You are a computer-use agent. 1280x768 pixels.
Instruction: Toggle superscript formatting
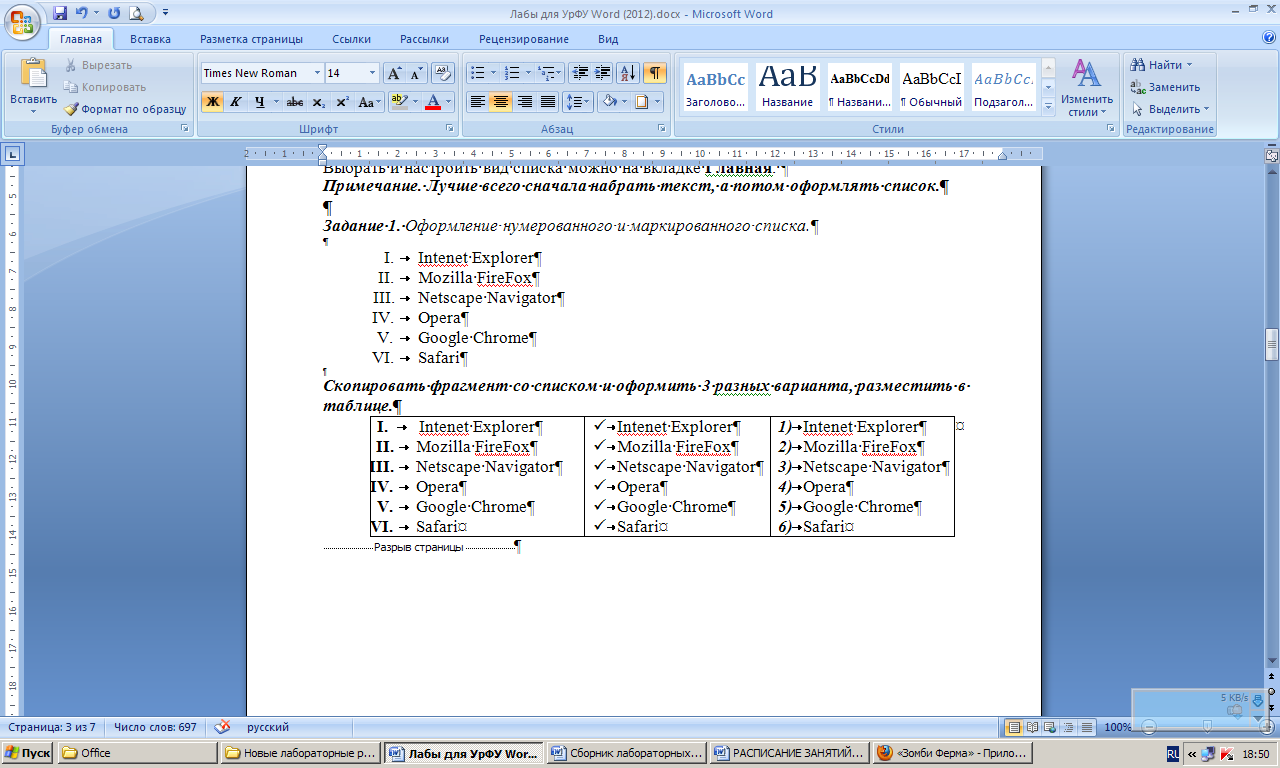[342, 101]
